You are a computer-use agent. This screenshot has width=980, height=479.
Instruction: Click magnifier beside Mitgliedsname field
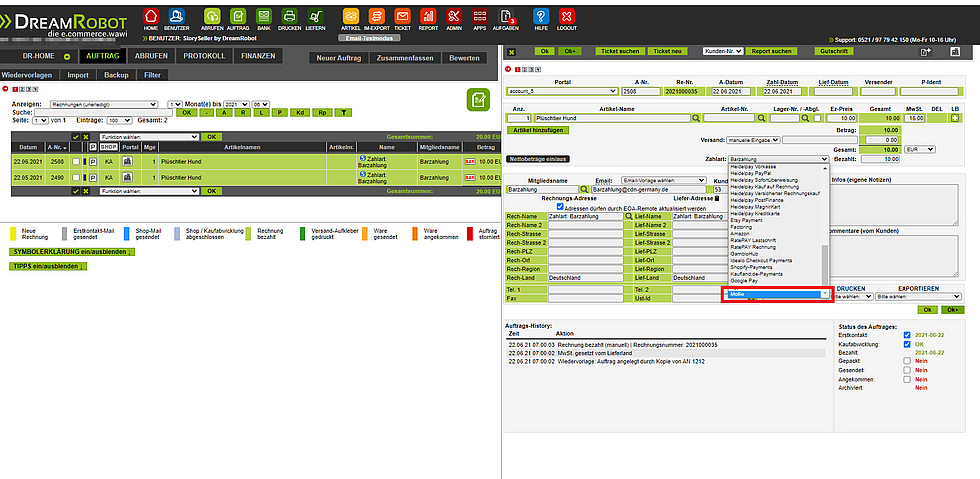click(584, 188)
